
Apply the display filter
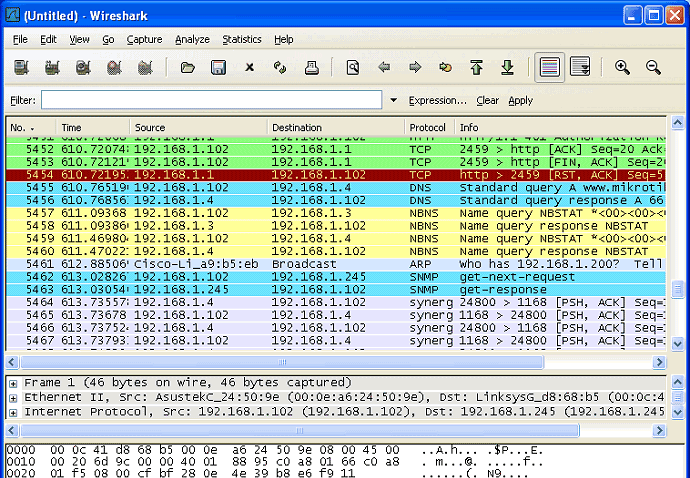point(521,100)
